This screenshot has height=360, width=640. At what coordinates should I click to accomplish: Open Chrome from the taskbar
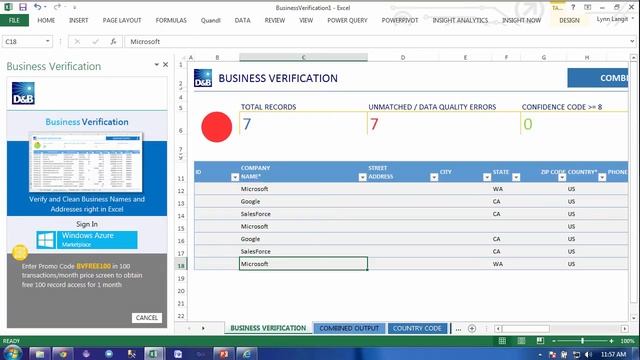pyautogui.click(x=63, y=354)
